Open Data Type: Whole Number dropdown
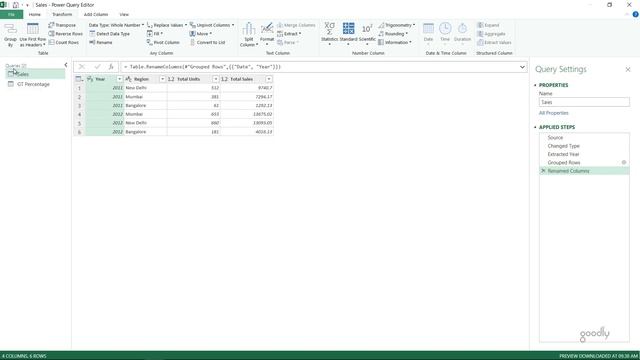The height and width of the screenshot is (360, 640). pyautogui.click(x=116, y=25)
